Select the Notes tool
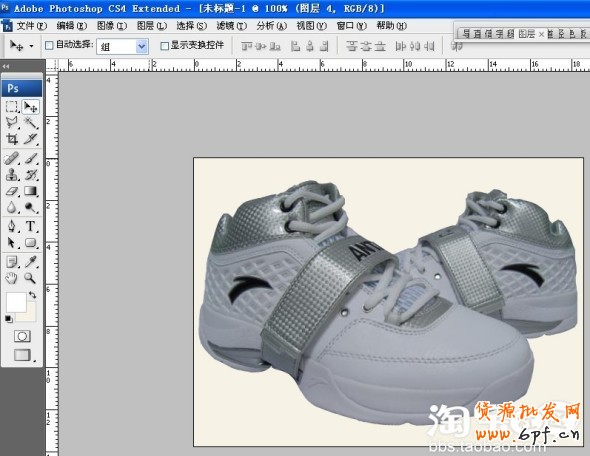 click(12, 261)
